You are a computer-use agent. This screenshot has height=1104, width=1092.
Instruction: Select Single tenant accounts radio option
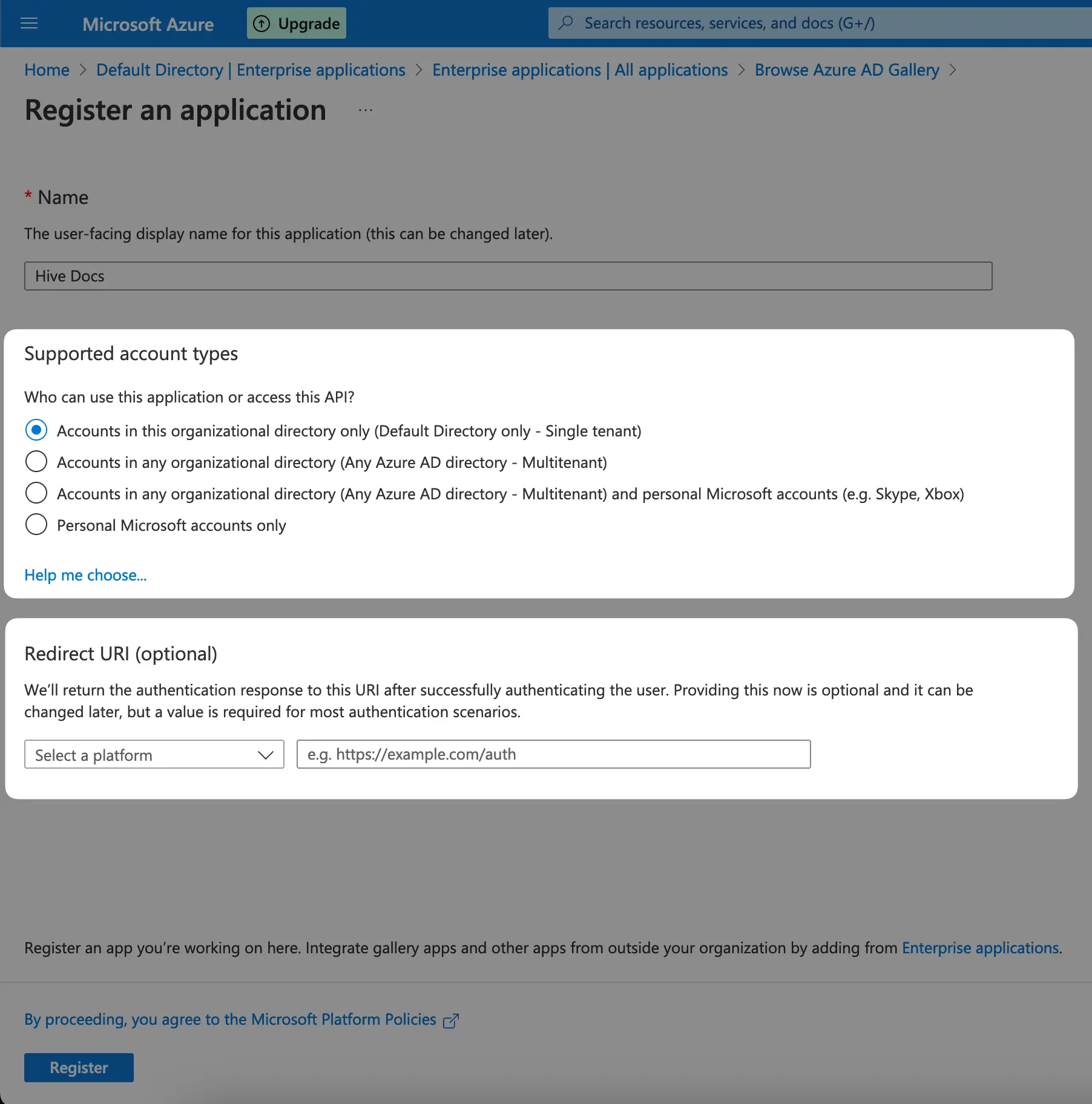(x=36, y=430)
